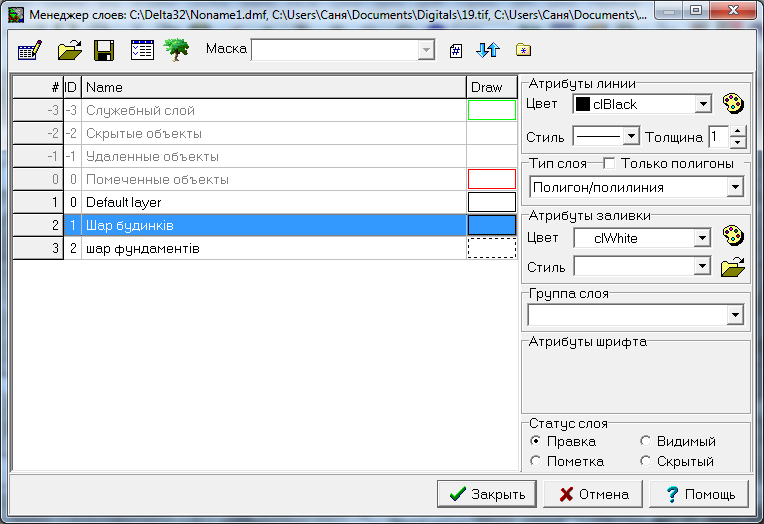Click row number -3 header cell
Viewport: 764px width, 524px height.
(x=38, y=111)
